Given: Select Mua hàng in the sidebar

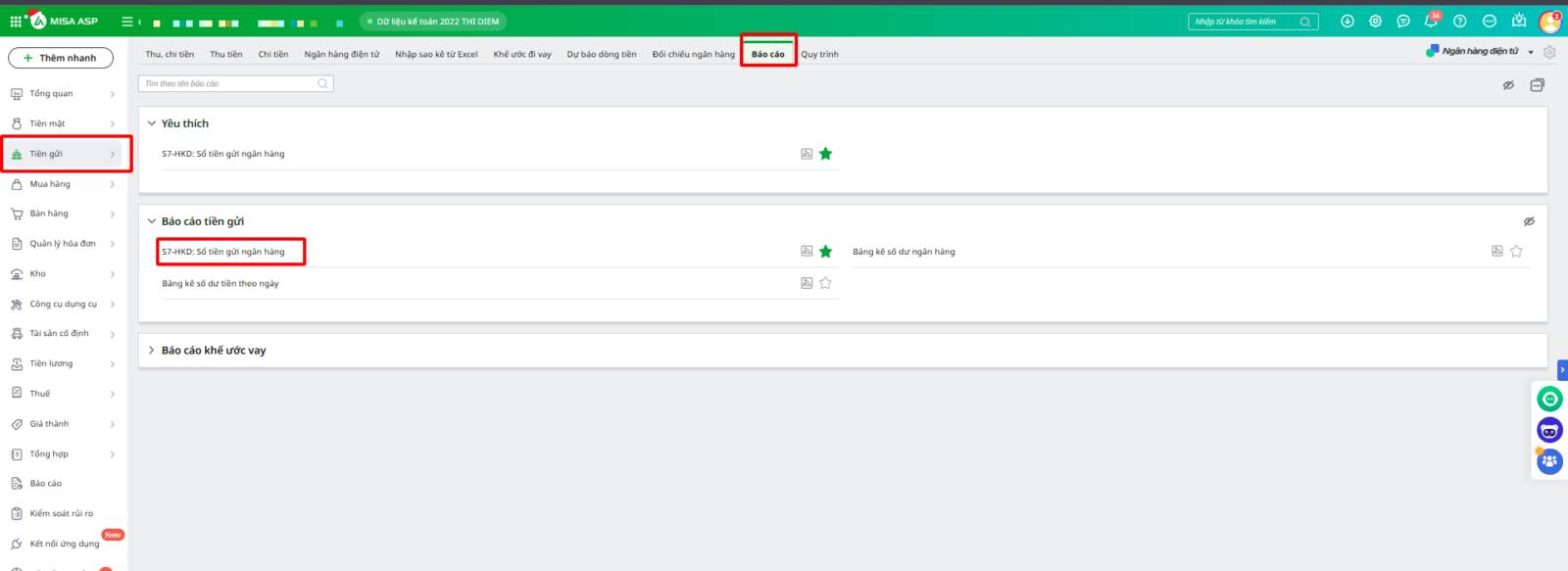Looking at the screenshot, I should (50, 184).
